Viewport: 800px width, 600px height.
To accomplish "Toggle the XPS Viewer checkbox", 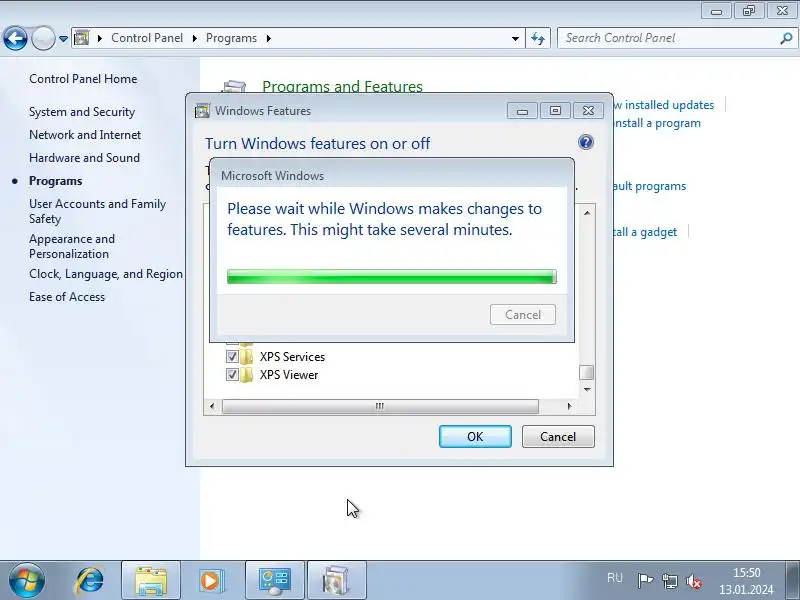I will 232,374.
